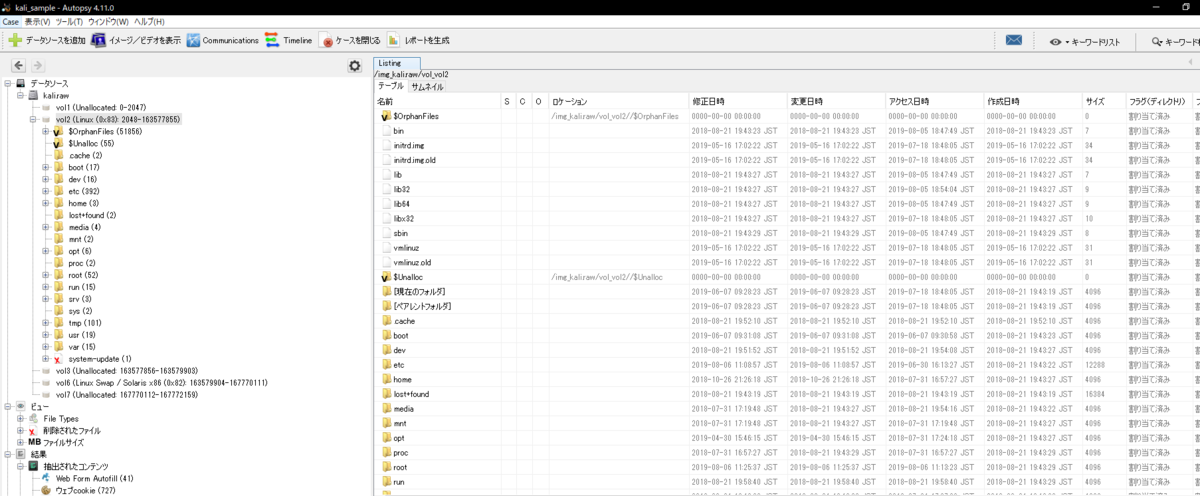Expand the etc (392) folder node

pos(45,191)
